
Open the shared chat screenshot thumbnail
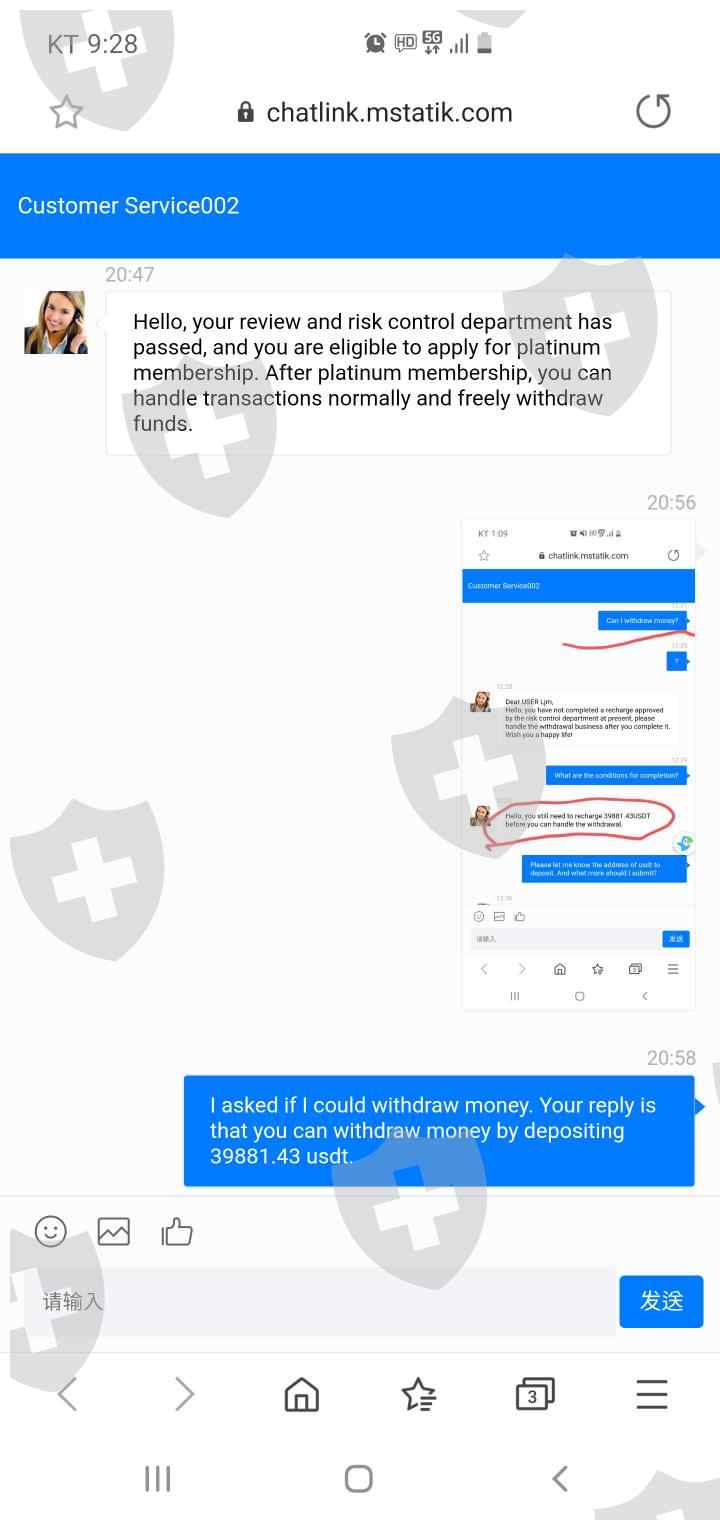[578, 765]
